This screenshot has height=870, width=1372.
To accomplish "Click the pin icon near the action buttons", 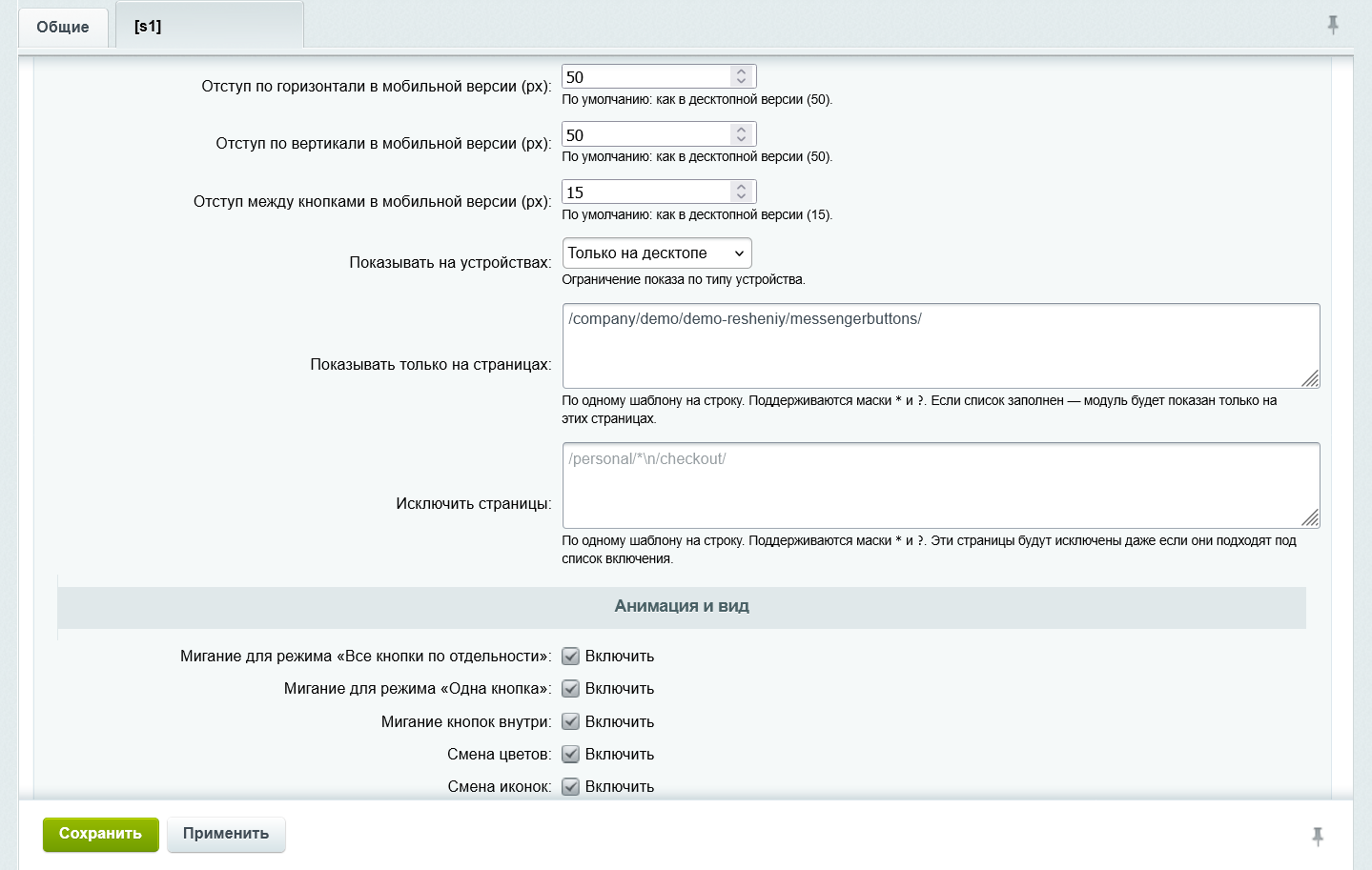I will click(1317, 834).
